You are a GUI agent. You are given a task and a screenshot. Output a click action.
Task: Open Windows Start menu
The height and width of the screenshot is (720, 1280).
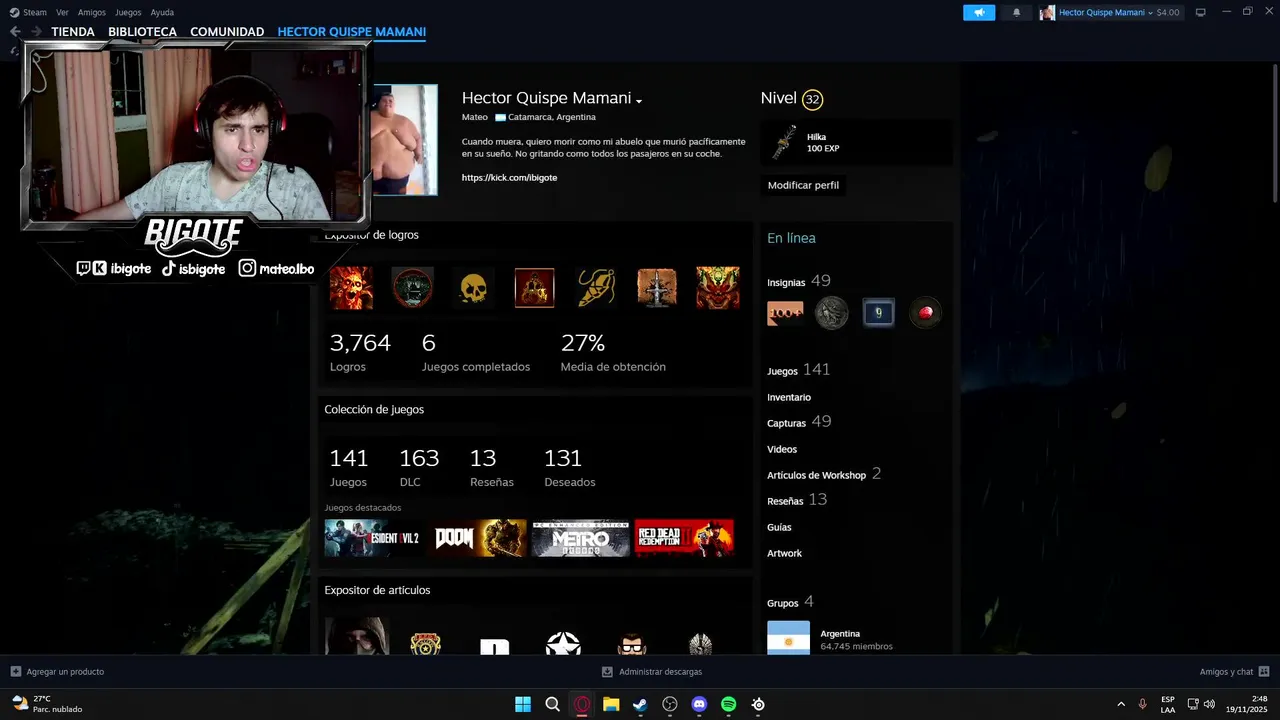523,704
